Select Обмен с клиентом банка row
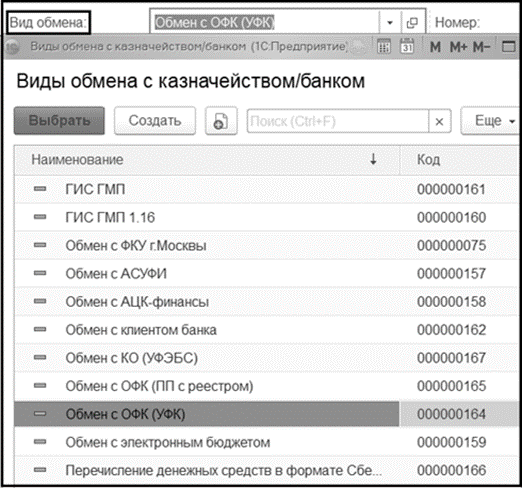 coord(266,330)
